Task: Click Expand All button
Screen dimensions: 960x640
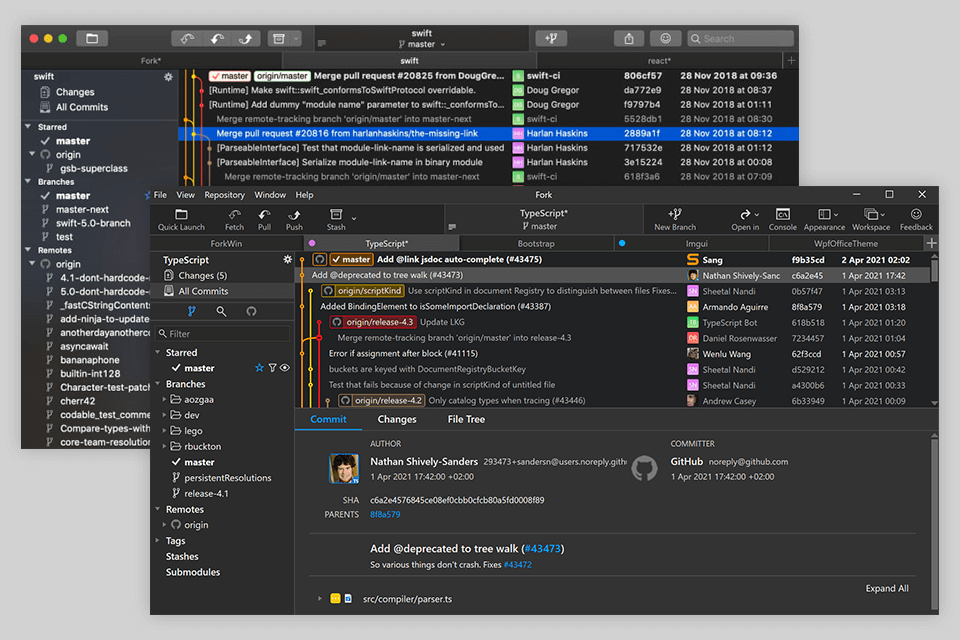Action: click(x=887, y=588)
